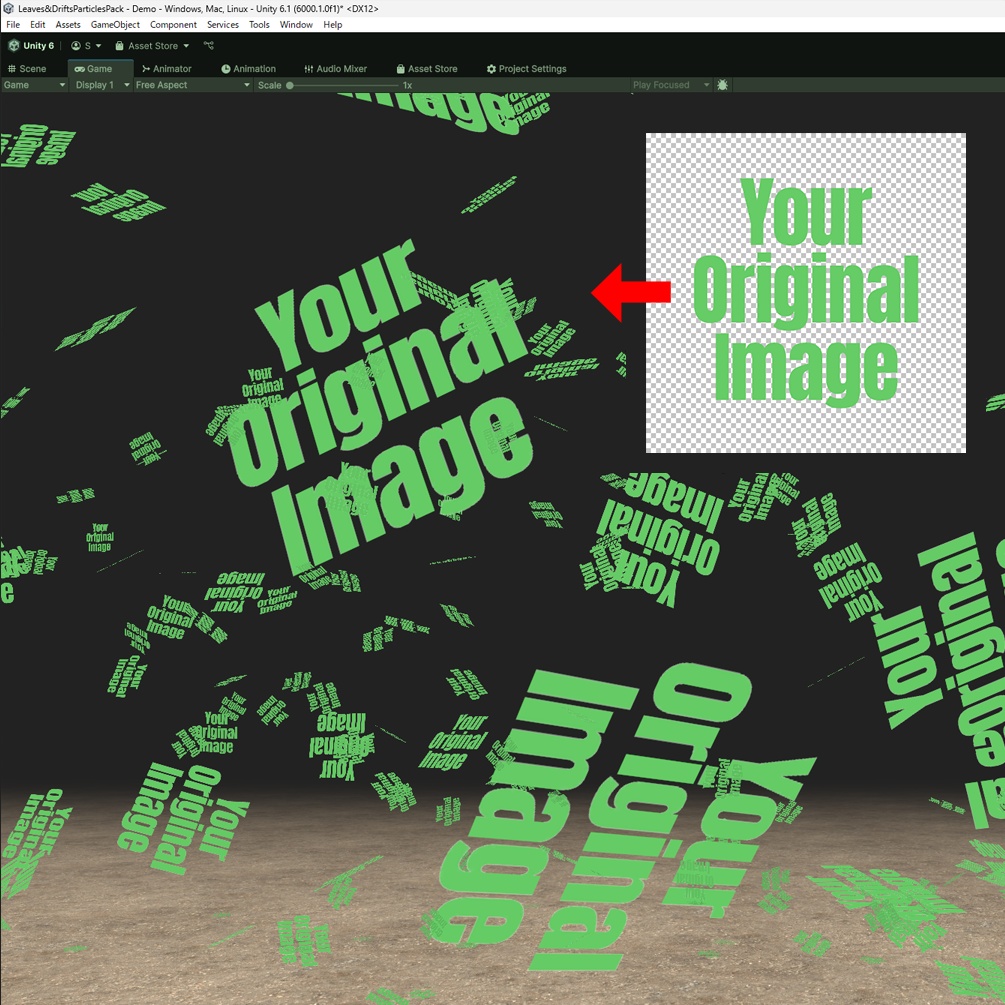1005x1005 pixels.
Task: Switch to the Asset Store tab
Action: tap(427, 69)
